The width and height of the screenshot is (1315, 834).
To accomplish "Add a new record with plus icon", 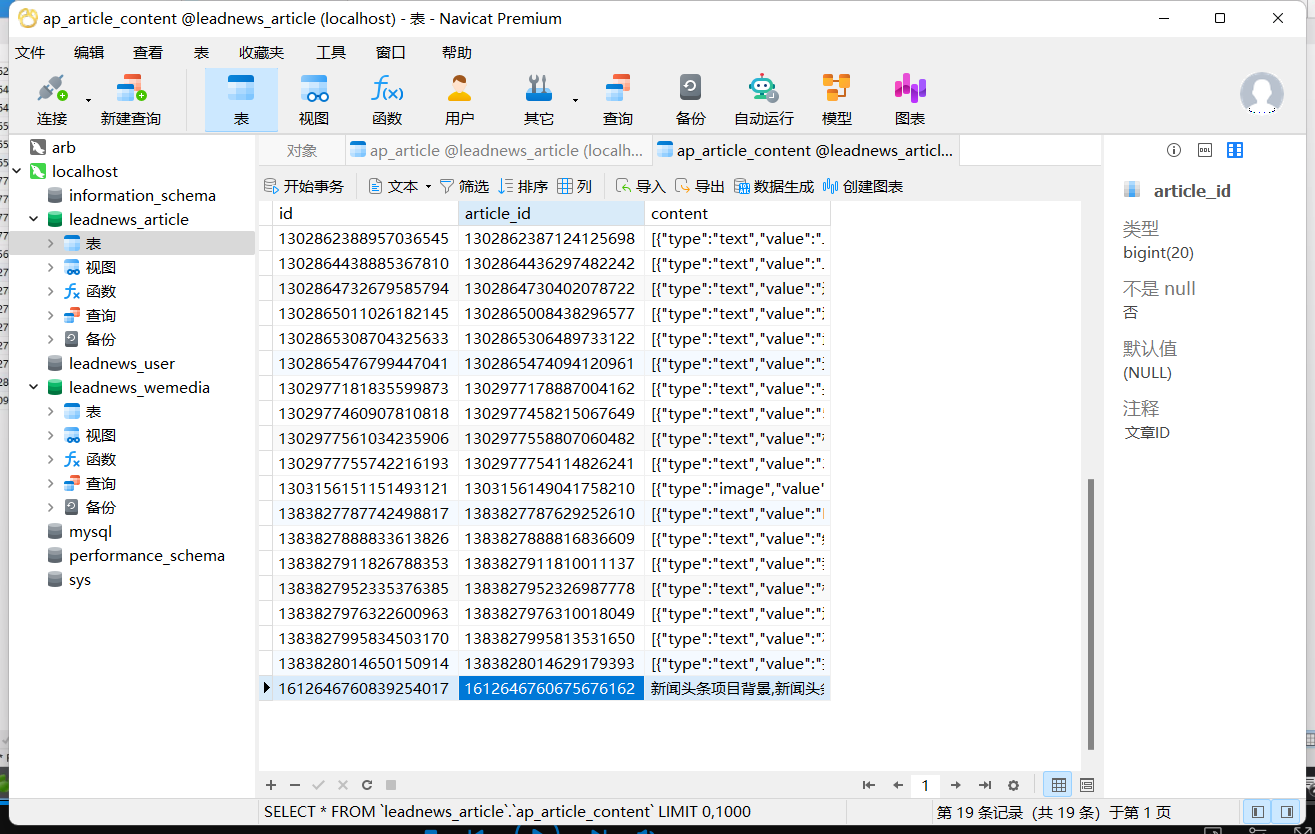I will [x=270, y=785].
